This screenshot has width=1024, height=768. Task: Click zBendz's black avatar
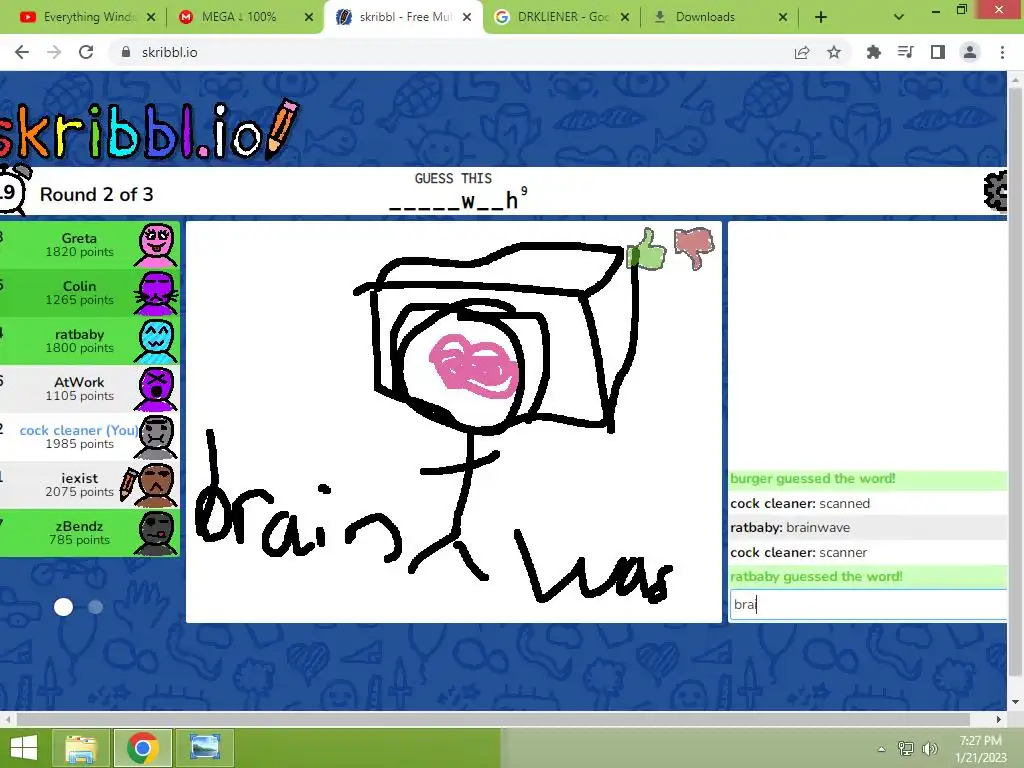click(x=156, y=533)
